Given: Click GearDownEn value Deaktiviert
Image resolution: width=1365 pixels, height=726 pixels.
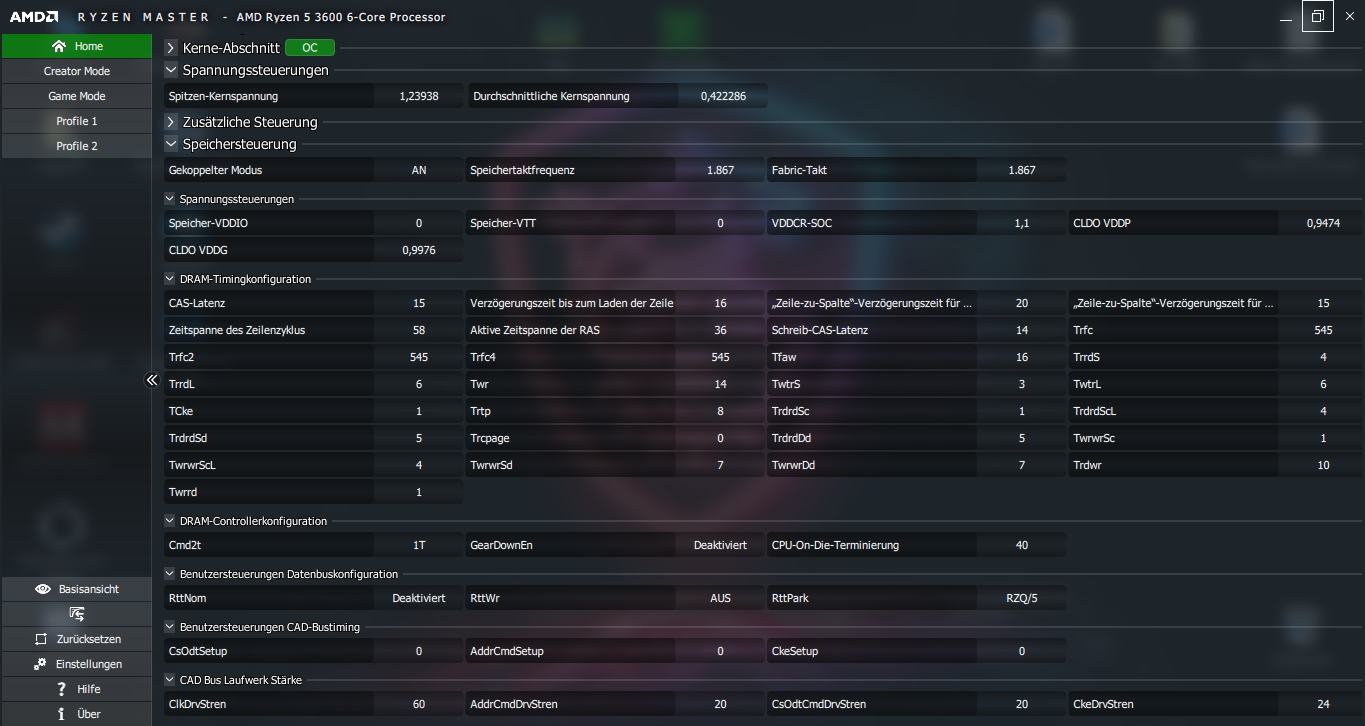Looking at the screenshot, I should tap(720, 545).
